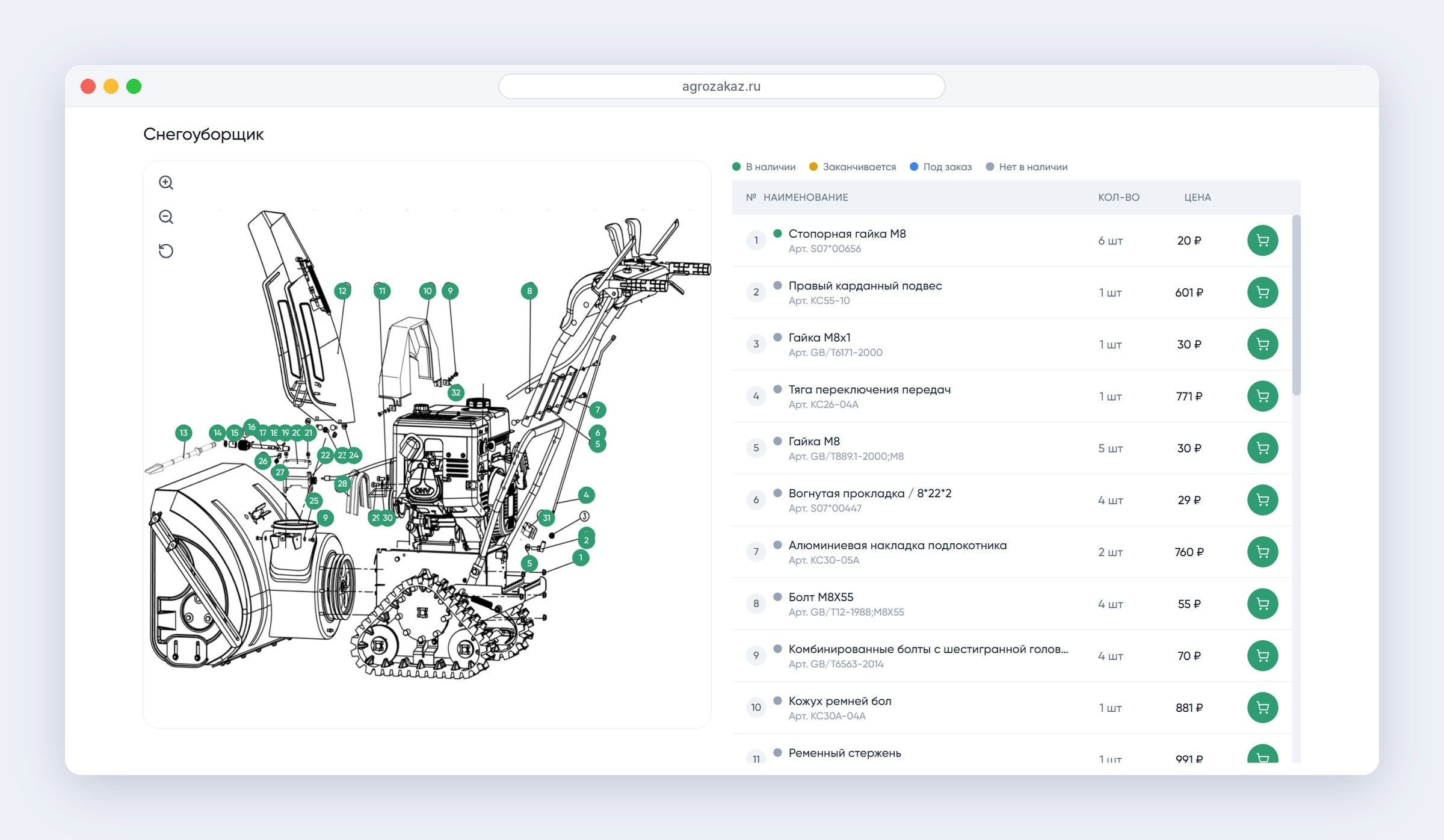Zoom out of the parts diagram

pyautogui.click(x=166, y=217)
